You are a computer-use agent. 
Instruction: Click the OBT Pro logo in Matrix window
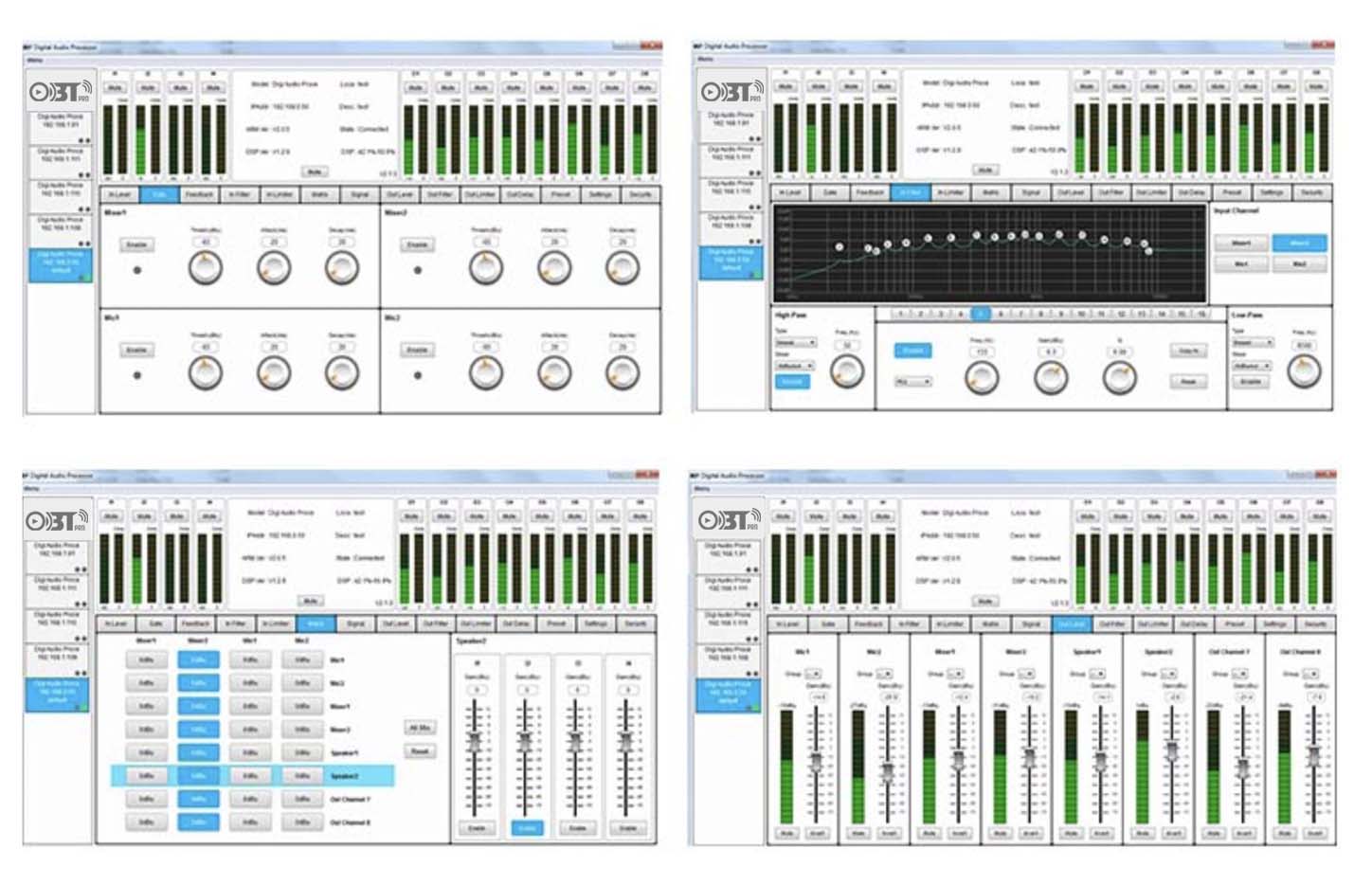pyautogui.click(x=59, y=520)
